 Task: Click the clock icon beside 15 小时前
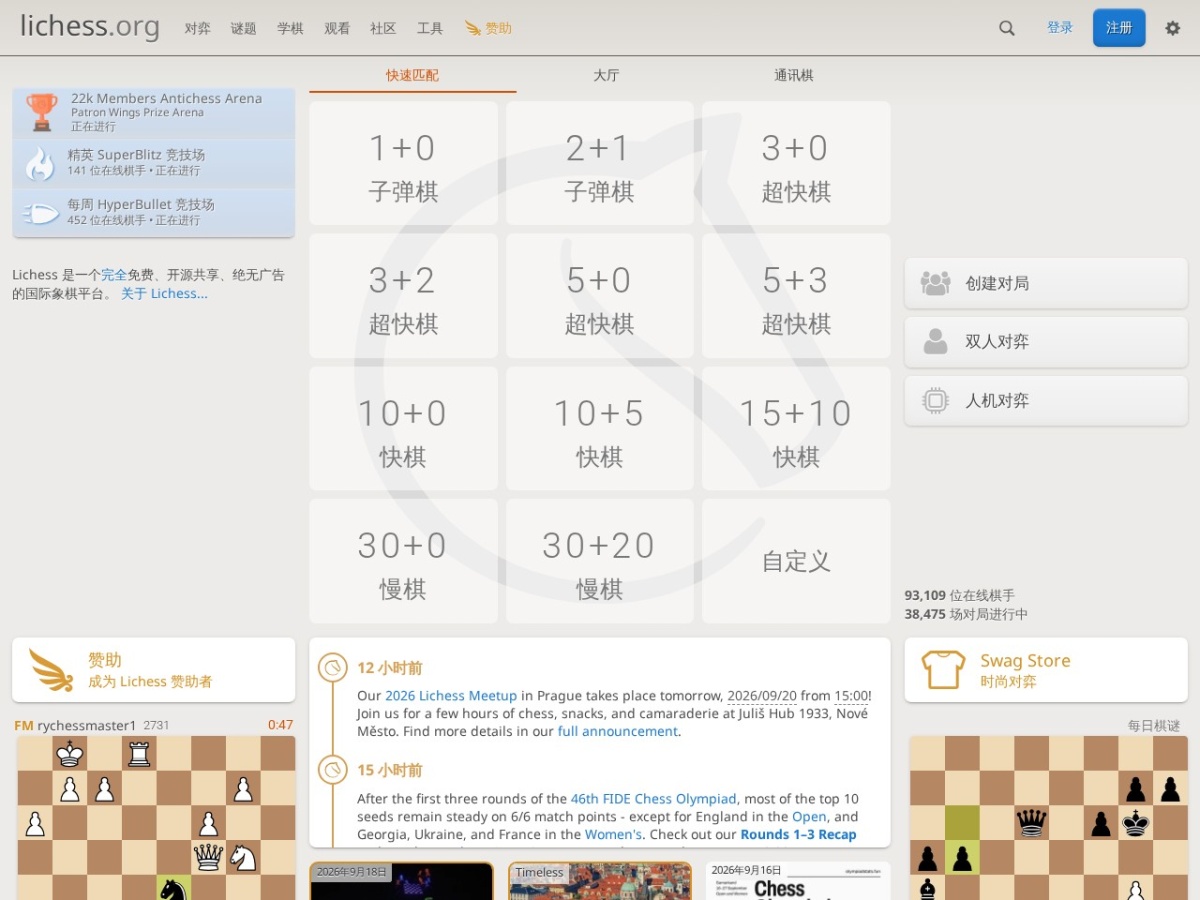(332, 770)
